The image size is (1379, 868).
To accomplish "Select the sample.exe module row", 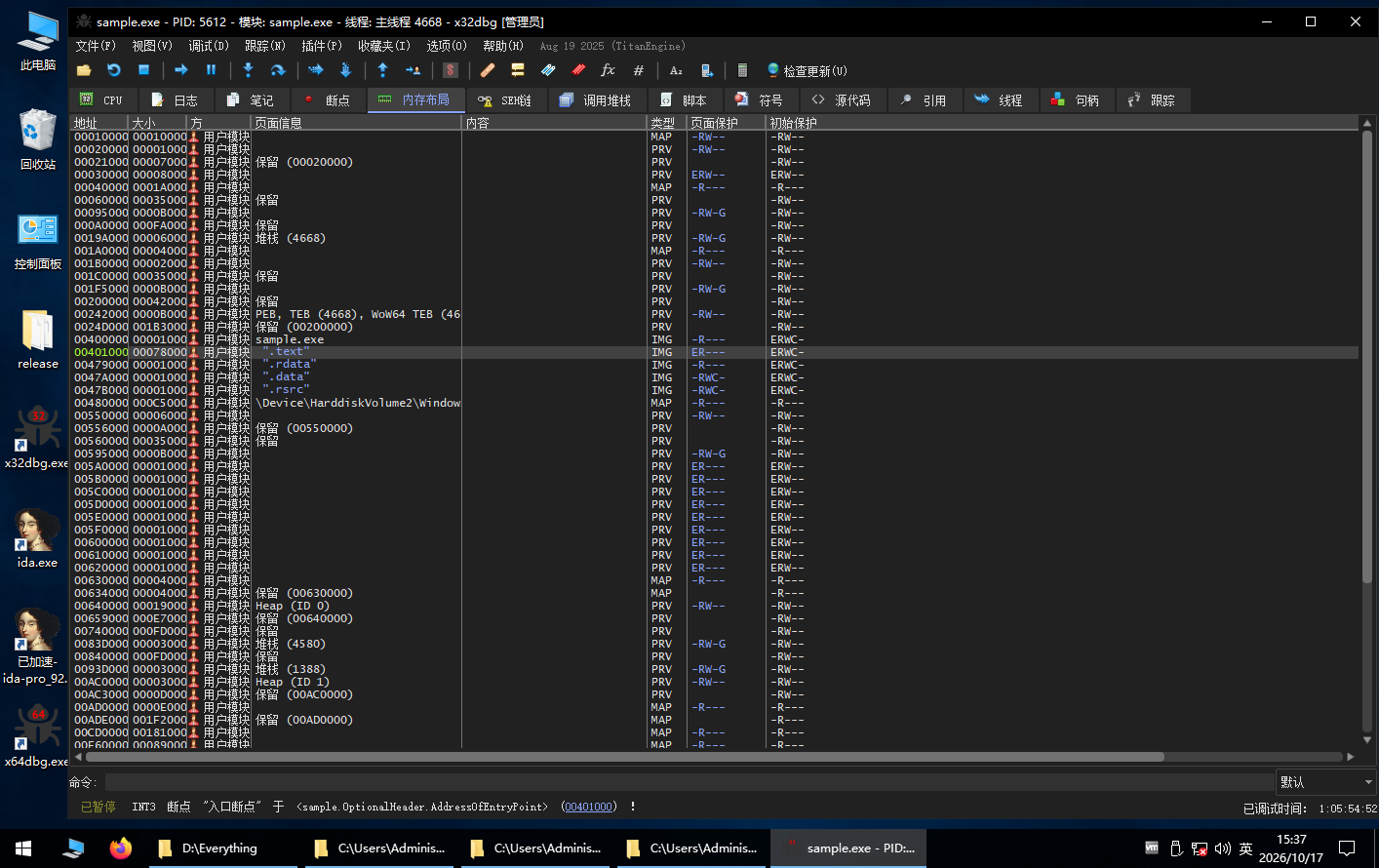I will [715, 339].
